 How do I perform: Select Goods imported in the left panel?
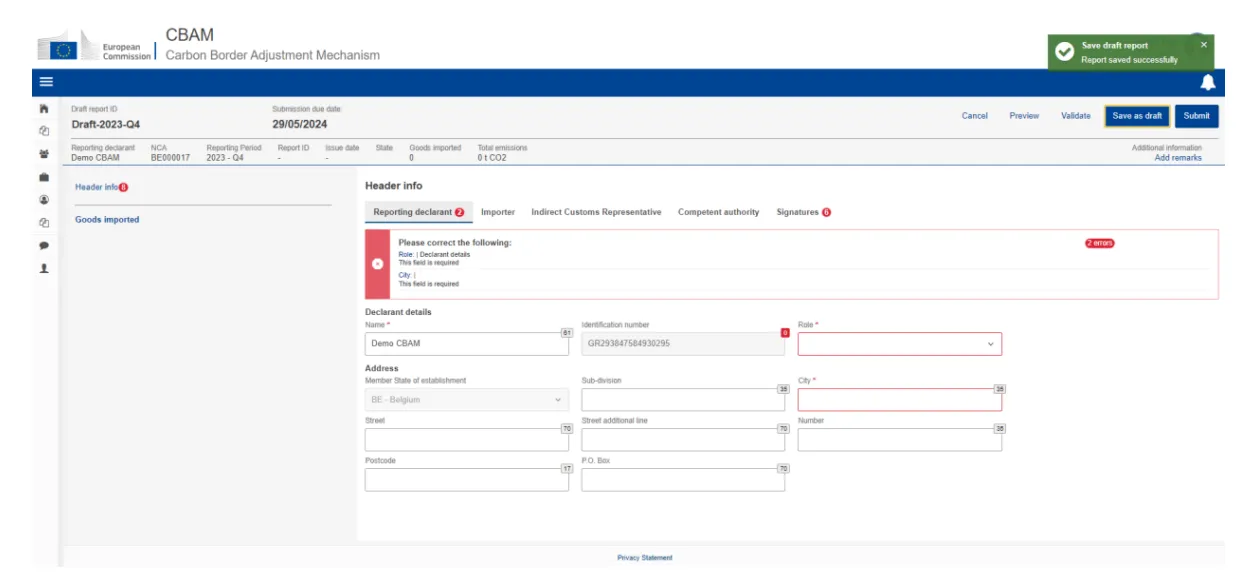click(x=107, y=220)
